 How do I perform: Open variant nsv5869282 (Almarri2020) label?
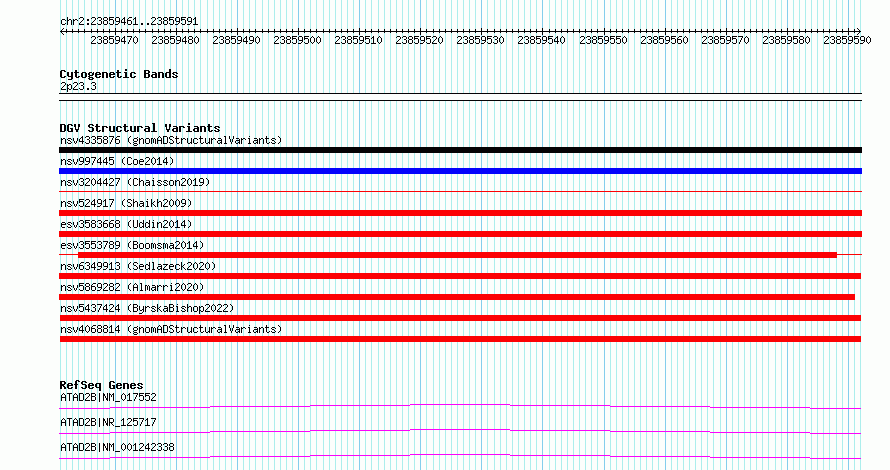pyautogui.click(x=132, y=287)
